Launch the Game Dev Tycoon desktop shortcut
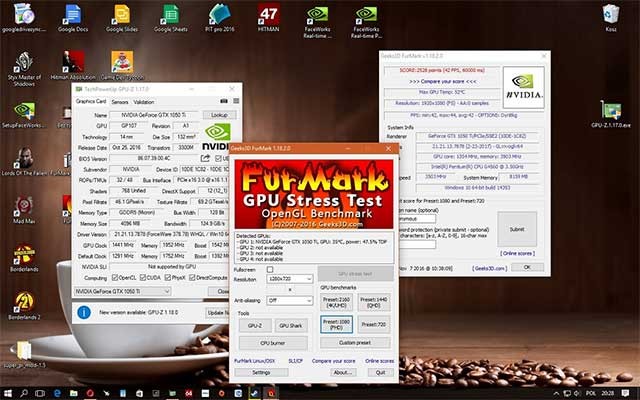 (122, 65)
